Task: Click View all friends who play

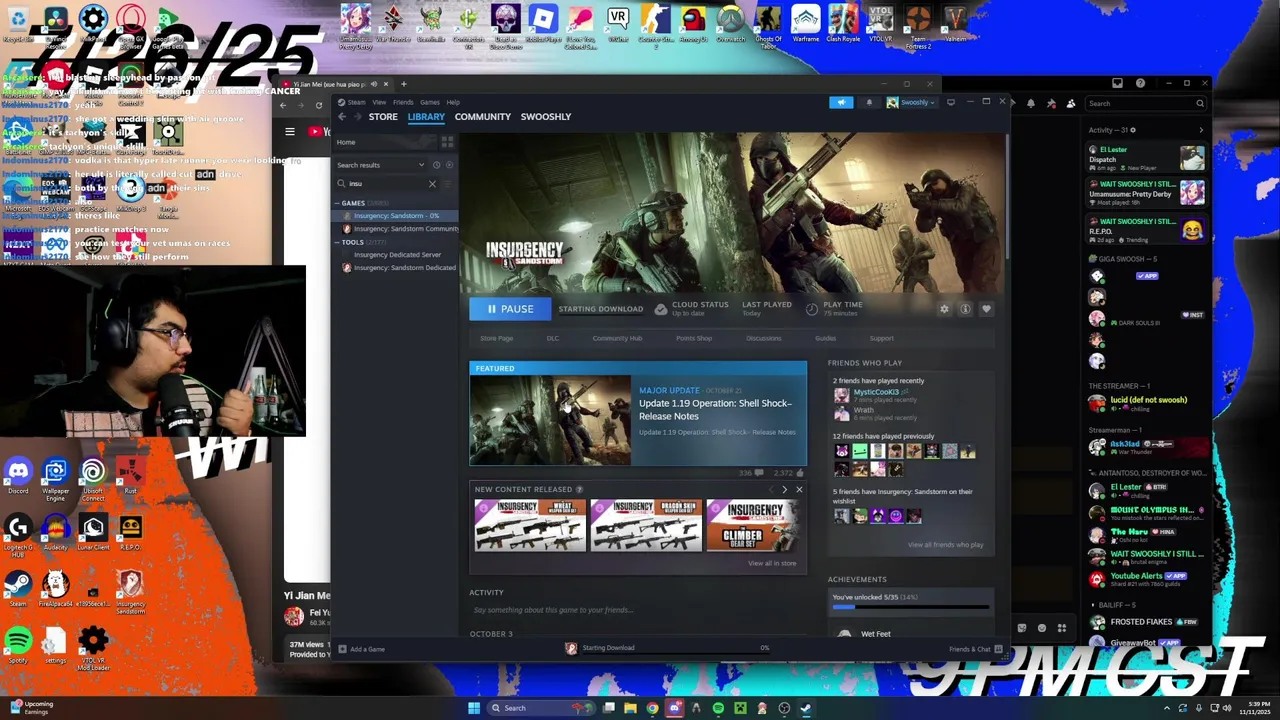Action: click(945, 545)
